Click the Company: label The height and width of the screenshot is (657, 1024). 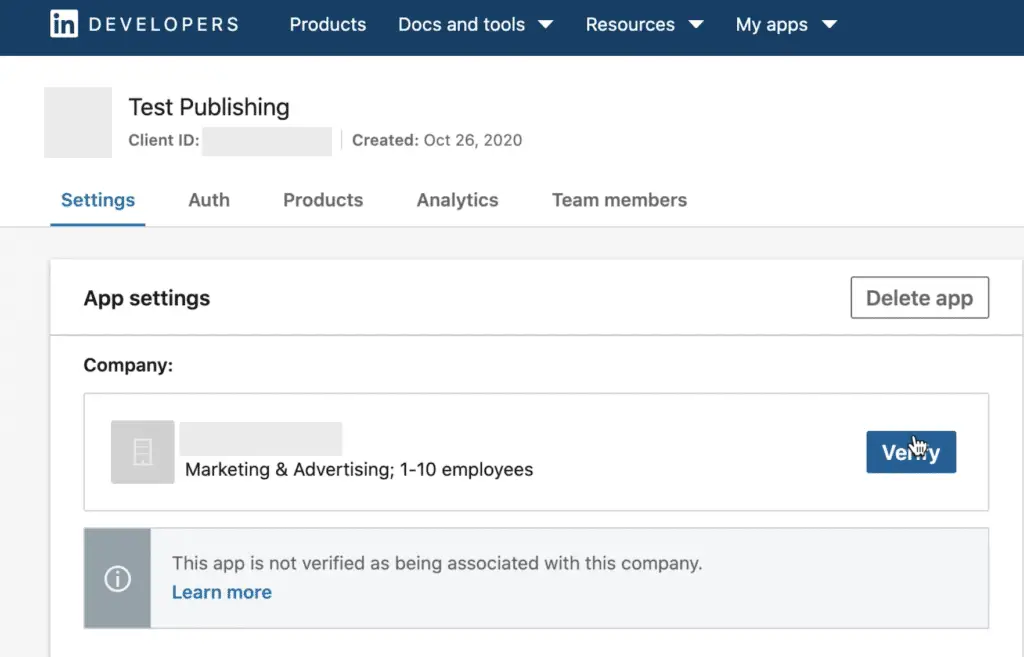(128, 365)
